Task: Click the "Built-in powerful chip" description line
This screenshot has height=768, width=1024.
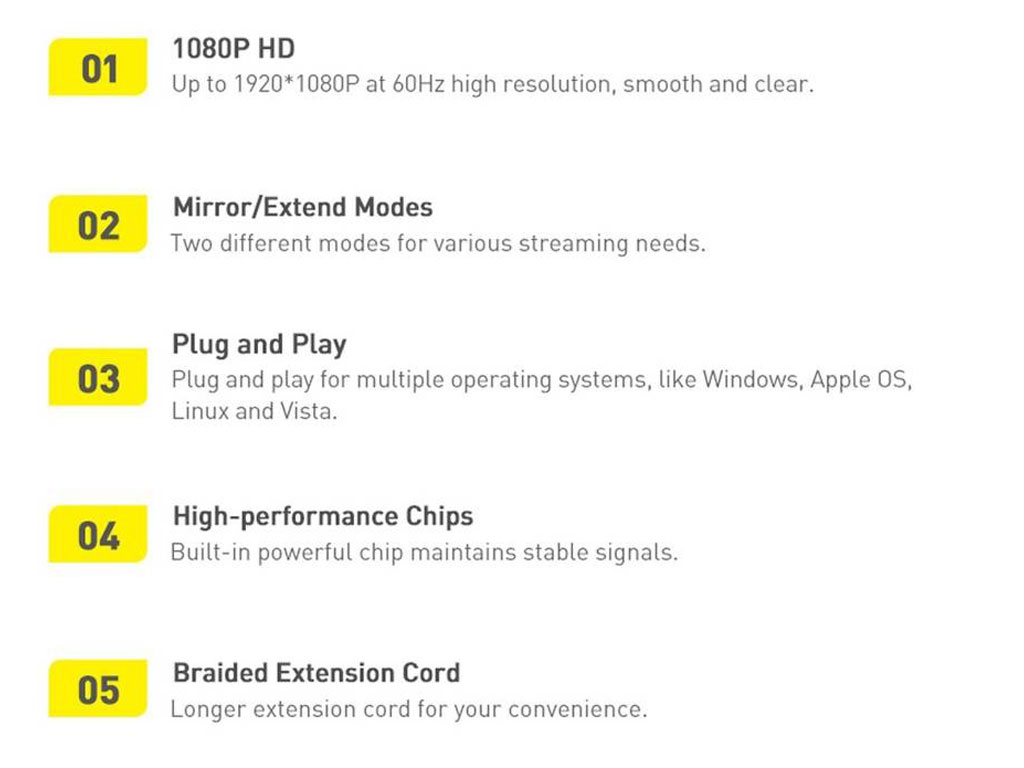Action: (x=423, y=552)
